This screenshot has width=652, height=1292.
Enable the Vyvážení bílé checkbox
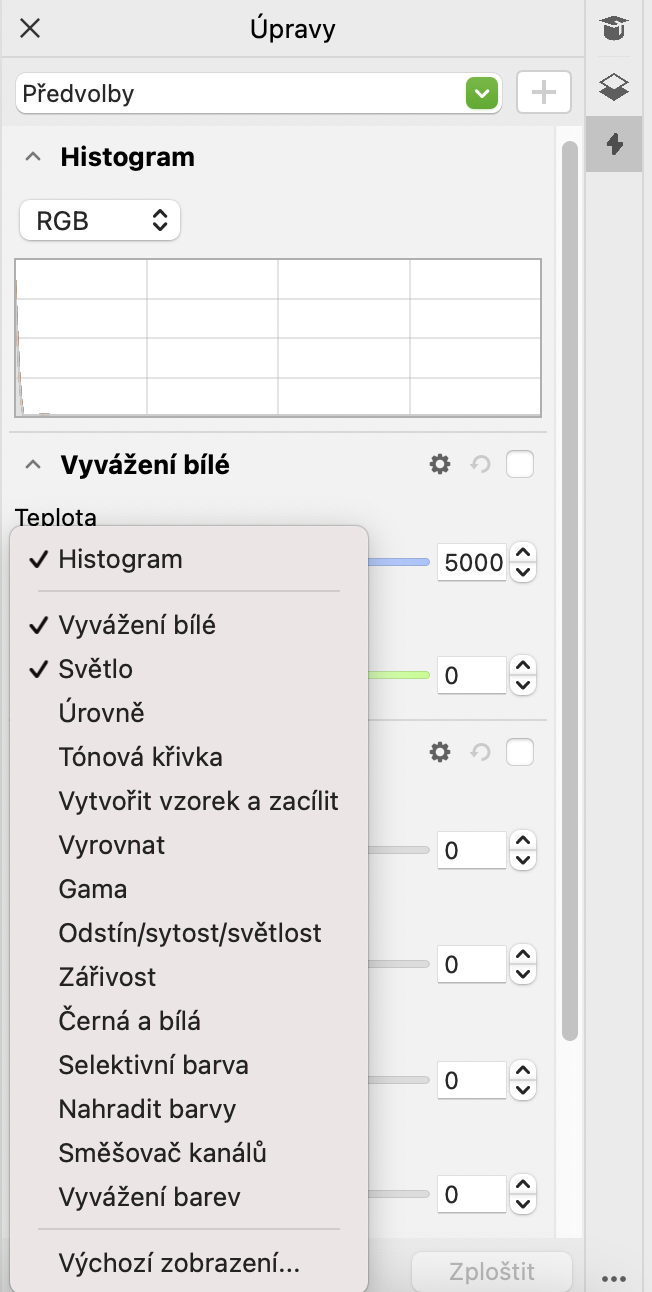(x=520, y=464)
